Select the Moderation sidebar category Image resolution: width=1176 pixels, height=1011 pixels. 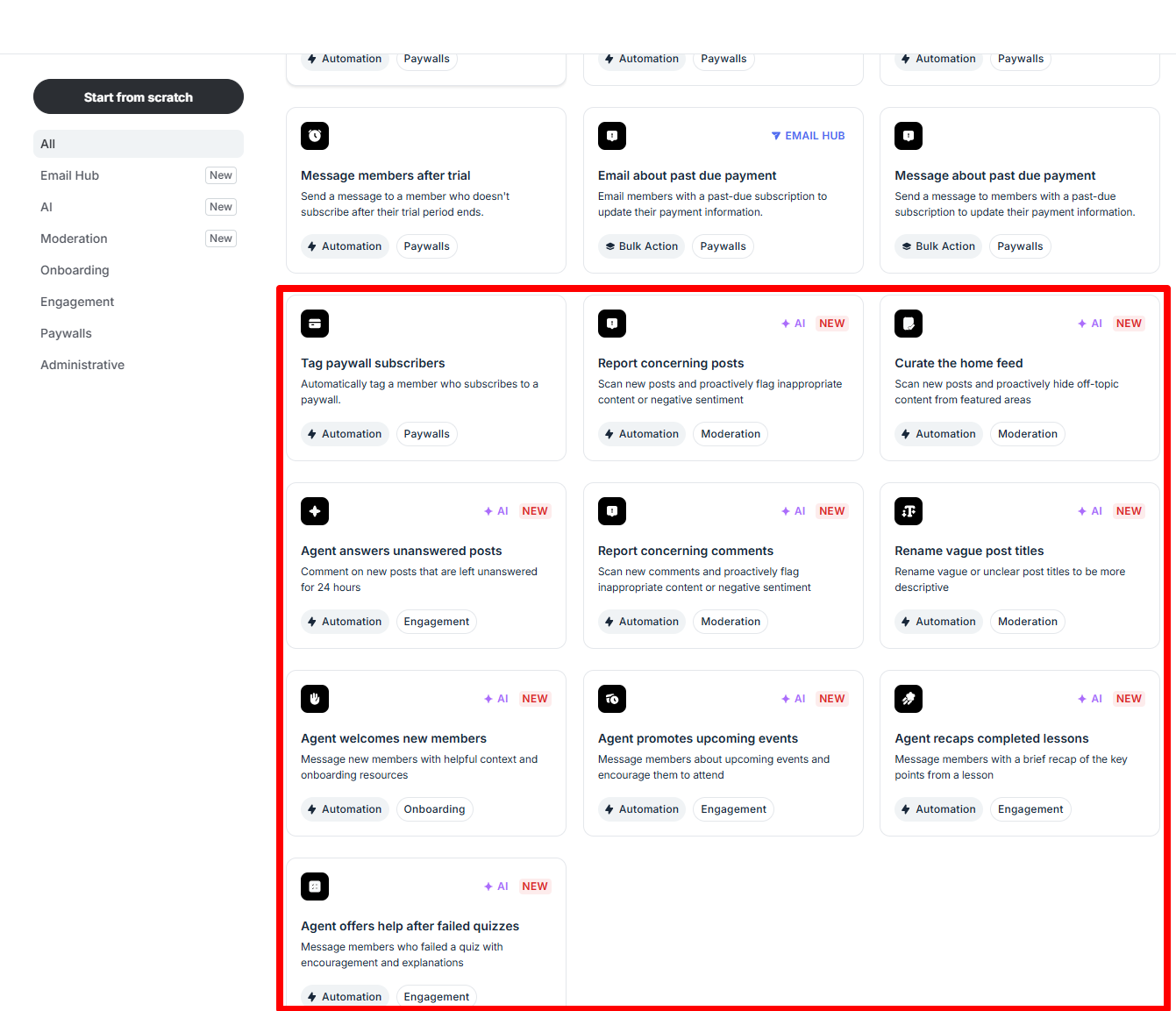click(x=139, y=239)
